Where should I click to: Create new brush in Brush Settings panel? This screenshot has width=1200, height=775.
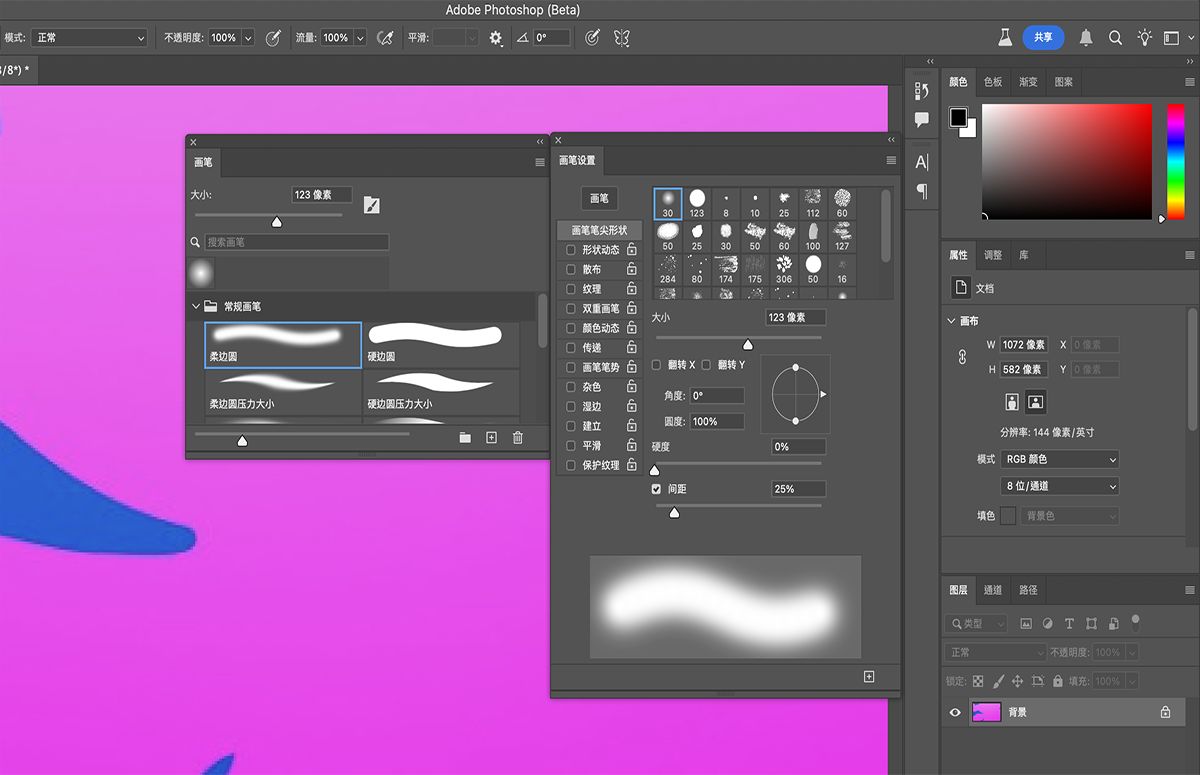click(869, 677)
